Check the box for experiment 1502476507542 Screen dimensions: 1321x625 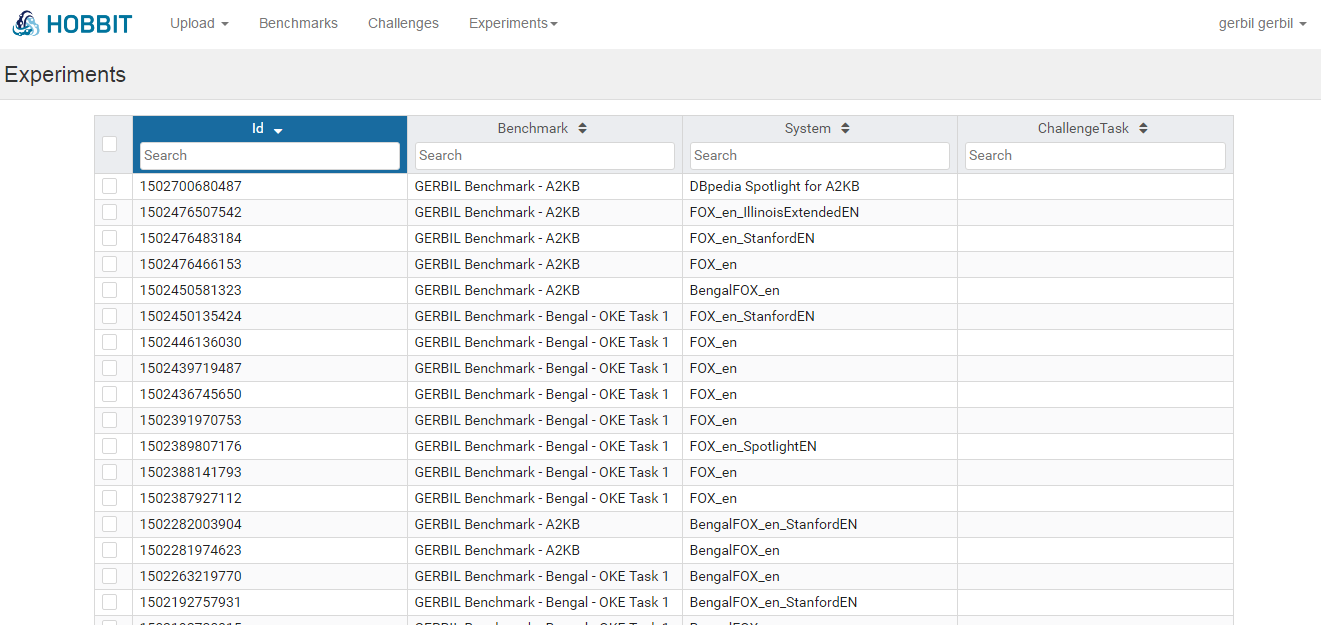click(x=110, y=212)
